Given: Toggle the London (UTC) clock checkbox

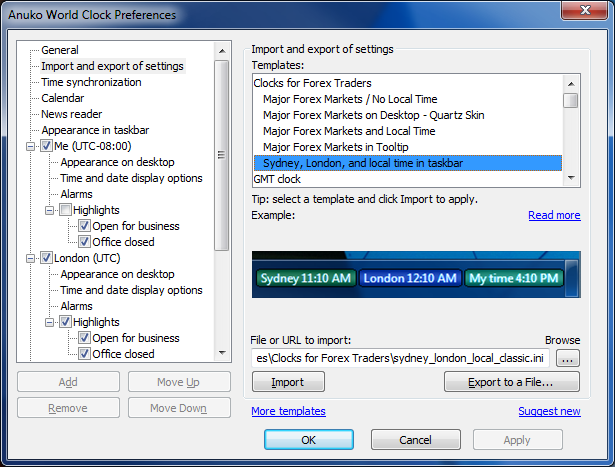Looking at the screenshot, I should (x=46, y=258).
